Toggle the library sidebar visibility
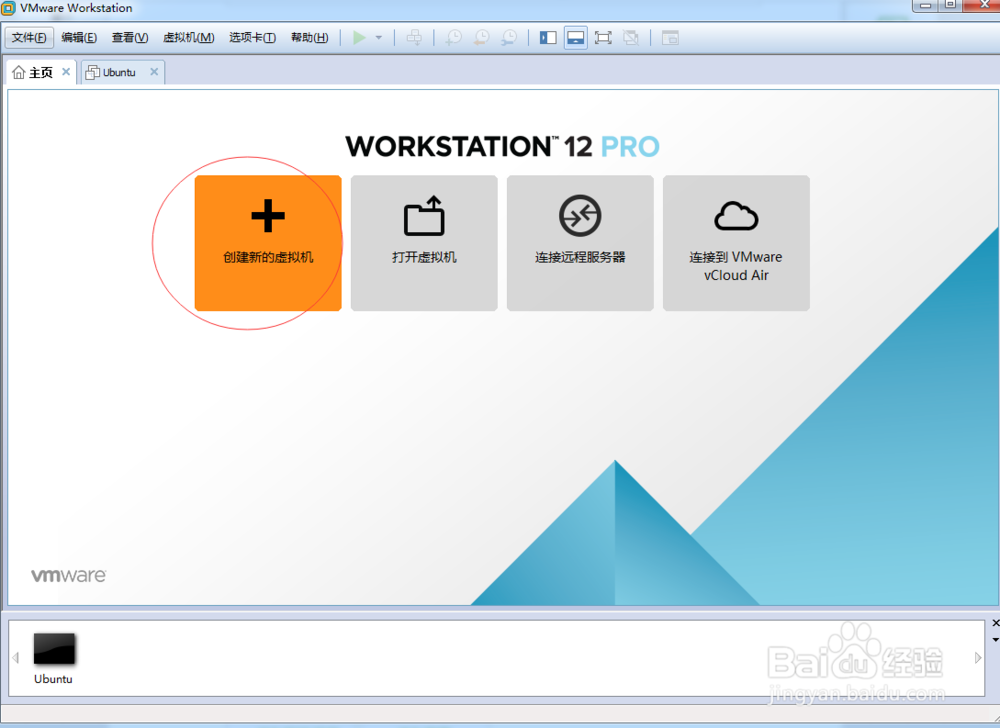 (547, 37)
